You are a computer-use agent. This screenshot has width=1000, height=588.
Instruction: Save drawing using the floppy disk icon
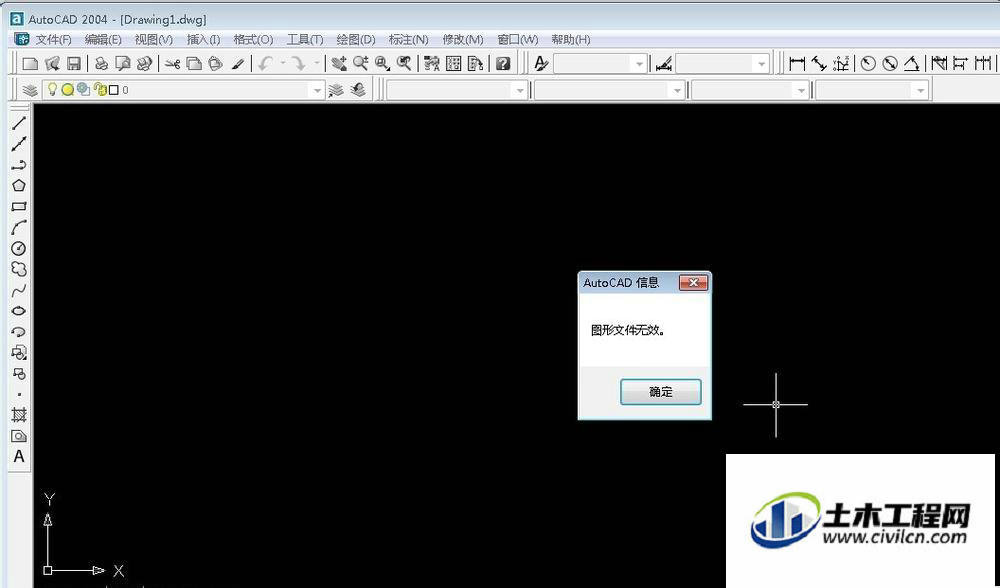point(74,63)
